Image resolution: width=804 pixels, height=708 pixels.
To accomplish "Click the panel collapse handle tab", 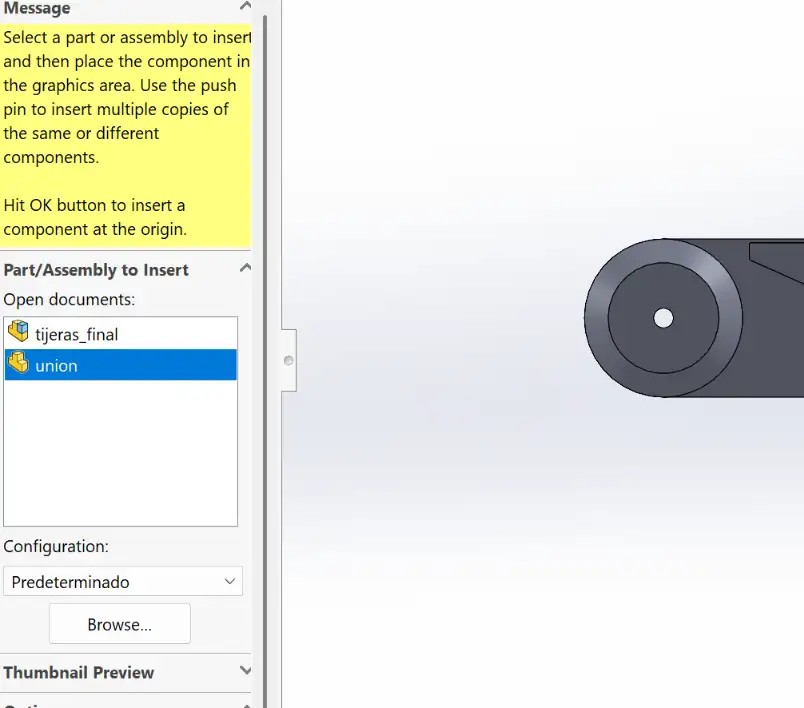I will (289, 360).
